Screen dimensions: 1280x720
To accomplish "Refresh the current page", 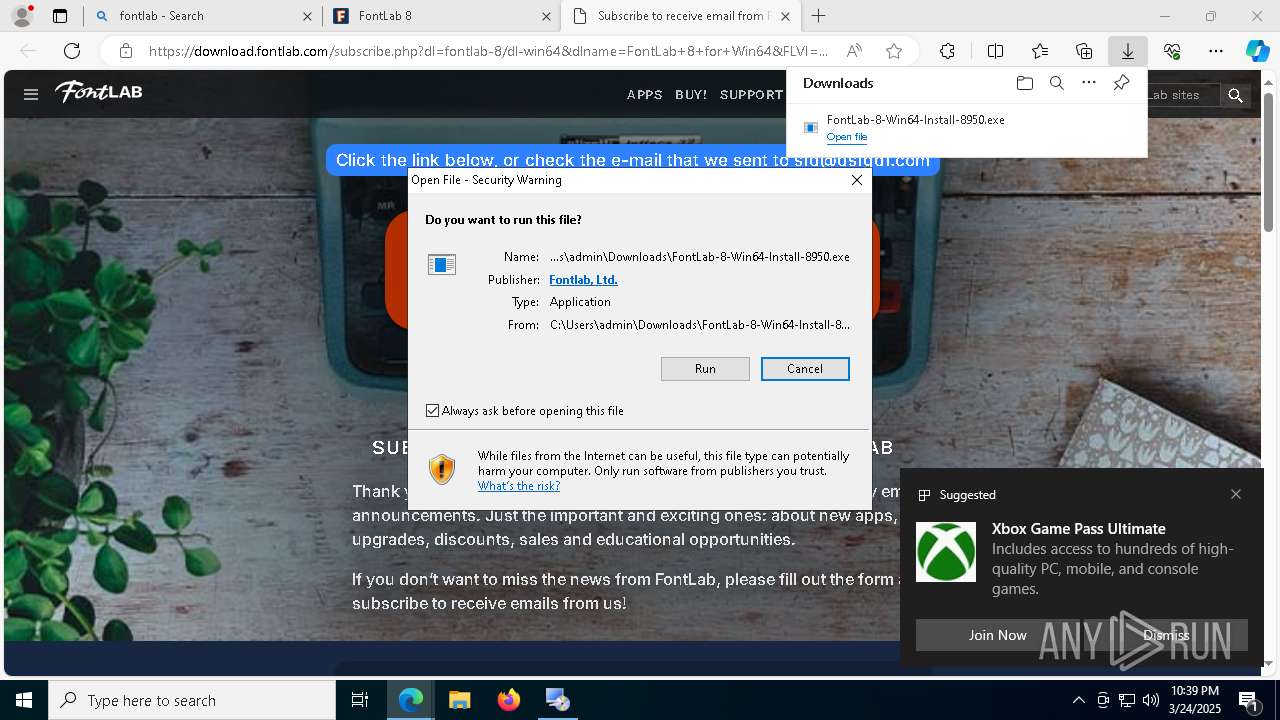I will point(72,51).
